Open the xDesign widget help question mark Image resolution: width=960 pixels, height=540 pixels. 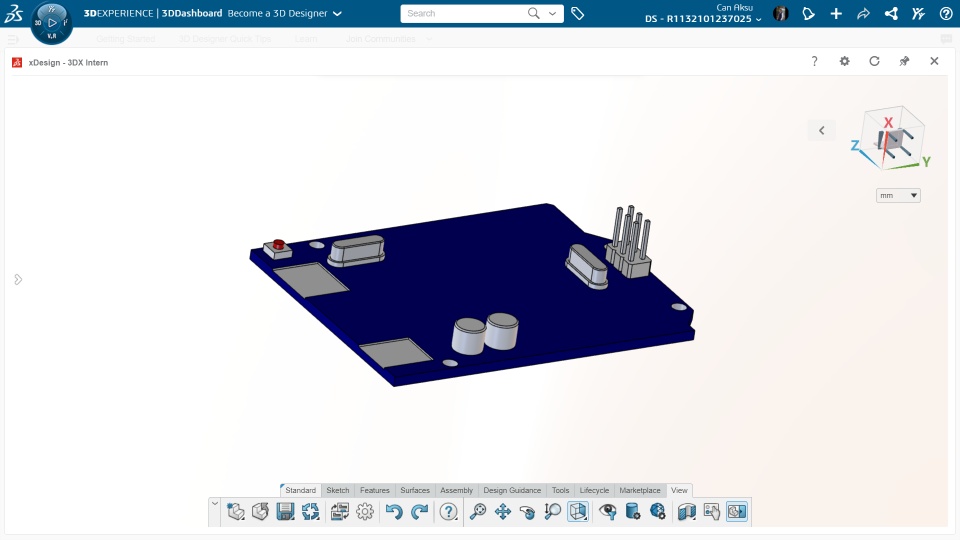click(814, 61)
